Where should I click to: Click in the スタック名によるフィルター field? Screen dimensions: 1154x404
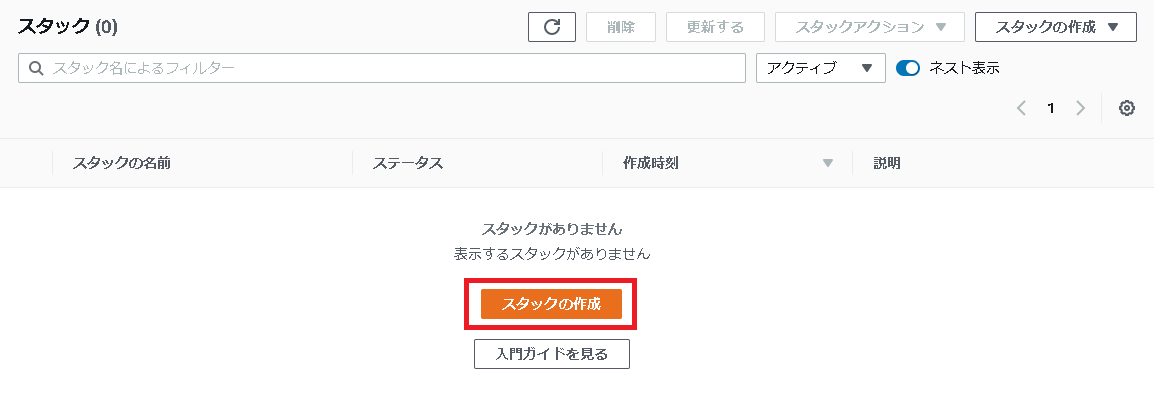(x=382, y=68)
